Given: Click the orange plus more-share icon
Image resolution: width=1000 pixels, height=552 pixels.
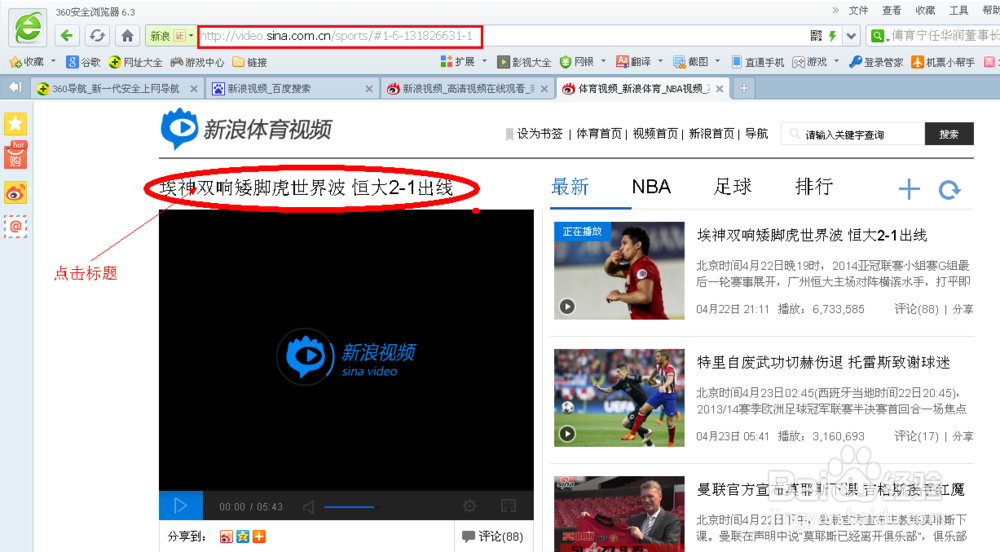Looking at the screenshot, I should pos(260,537).
